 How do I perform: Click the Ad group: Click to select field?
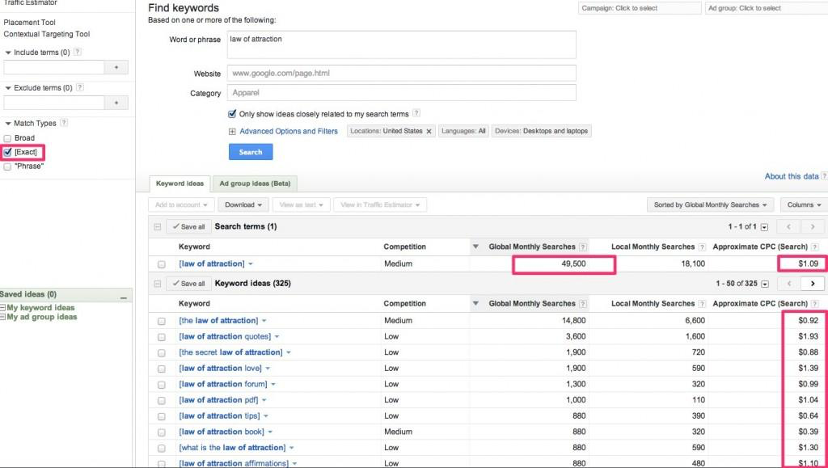767,8
